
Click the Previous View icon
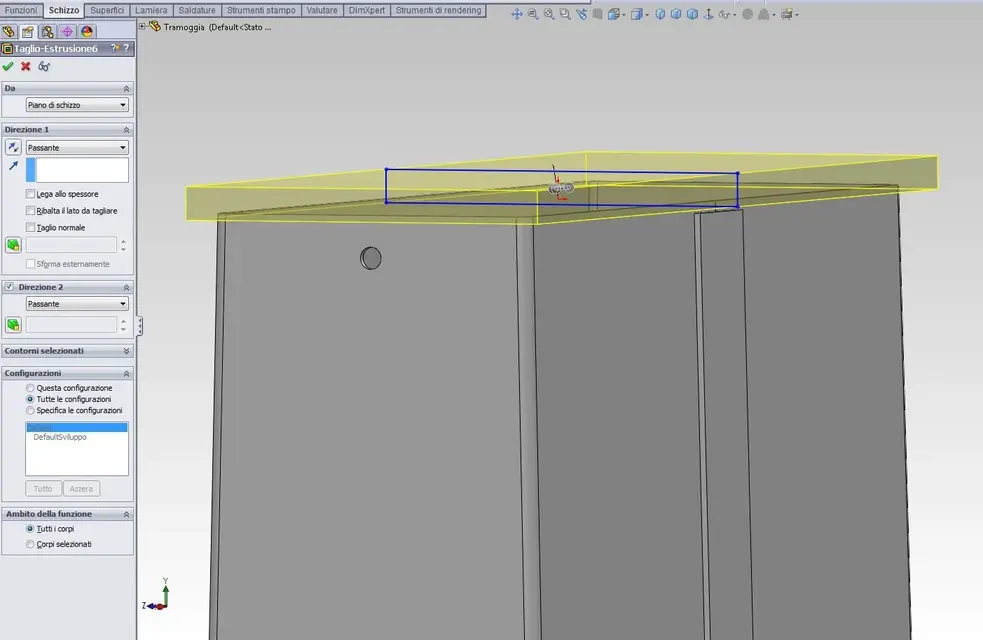[x=582, y=14]
